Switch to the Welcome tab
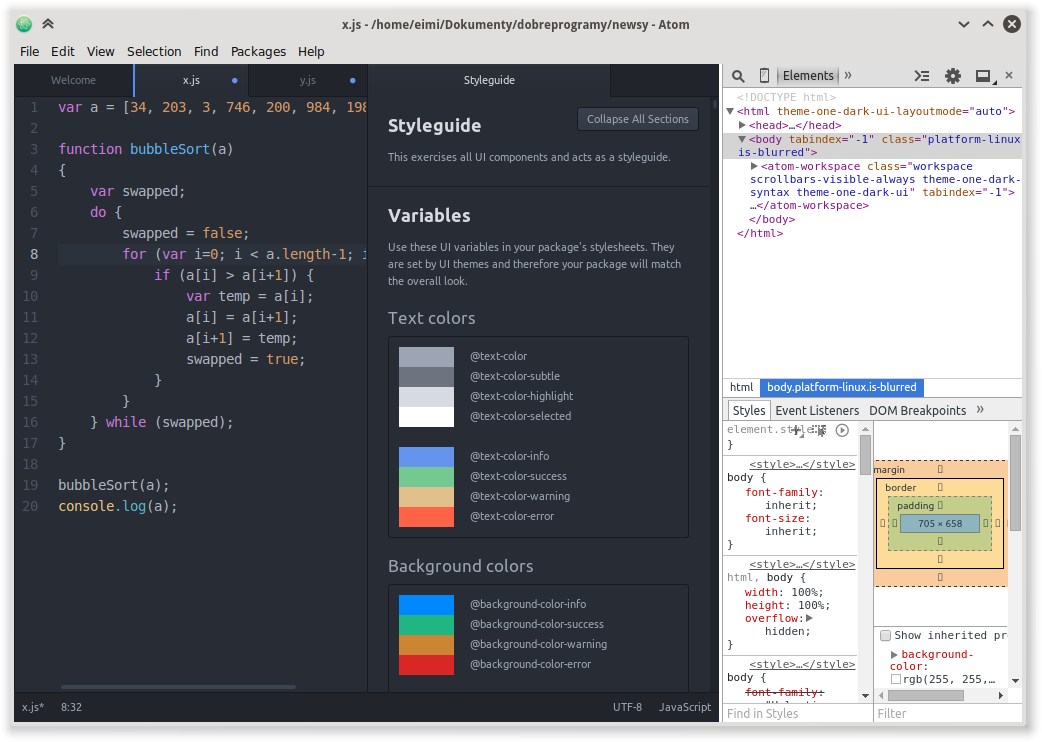 [x=74, y=80]
